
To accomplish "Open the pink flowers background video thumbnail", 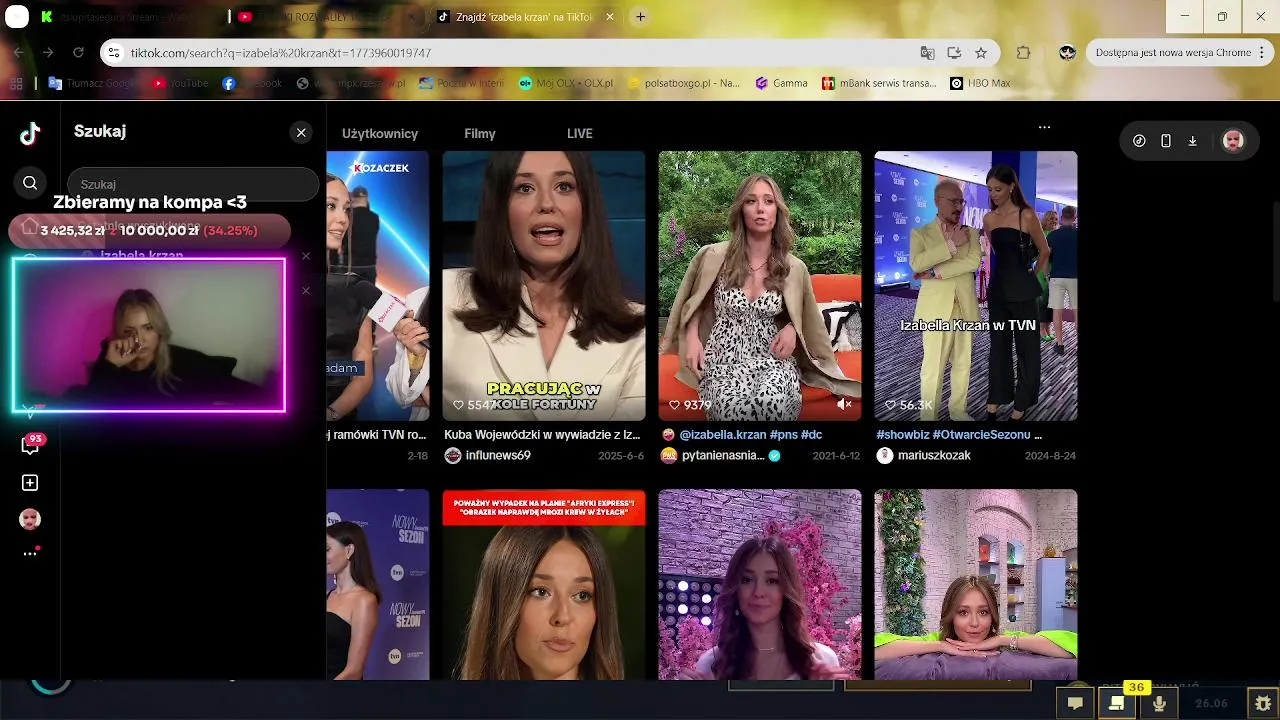I will click(x=760, y=584).
